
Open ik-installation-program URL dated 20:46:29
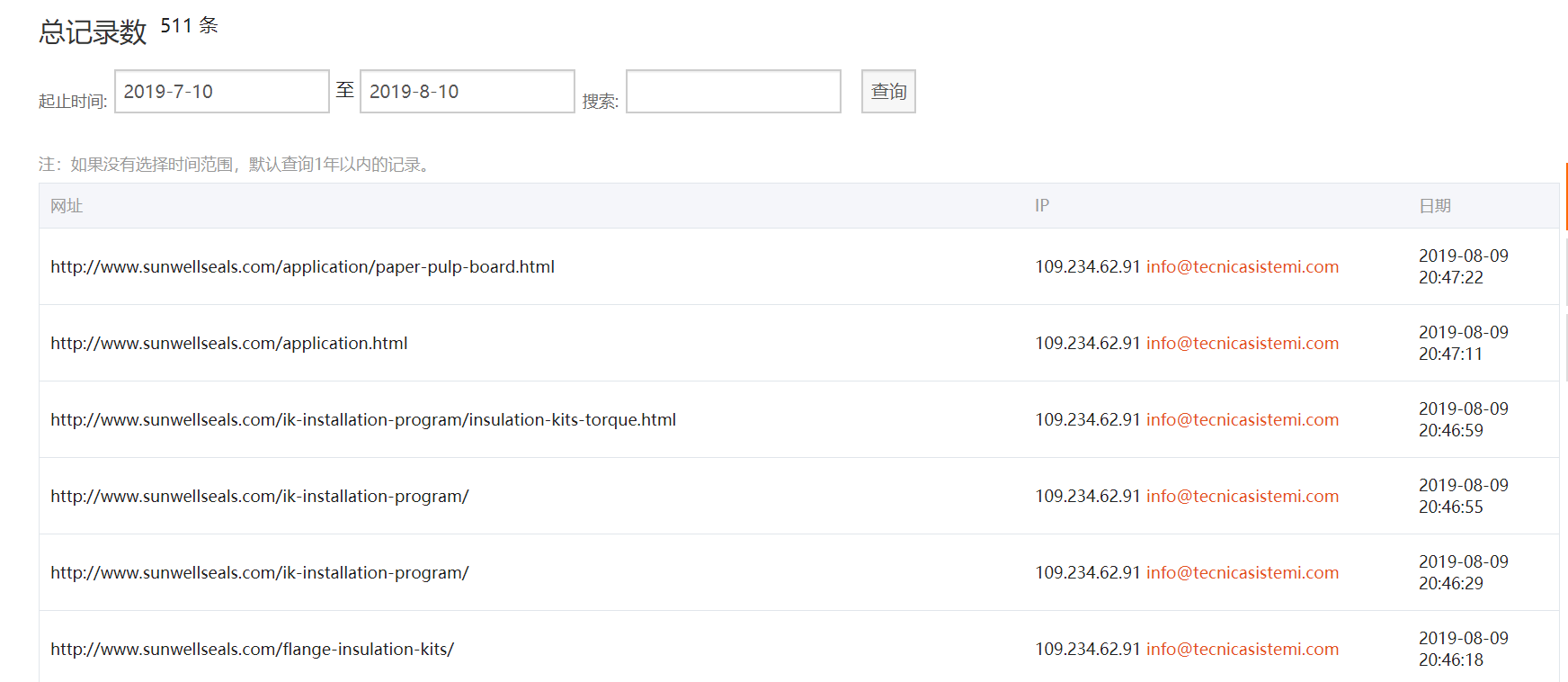click(x=259, y=573)
